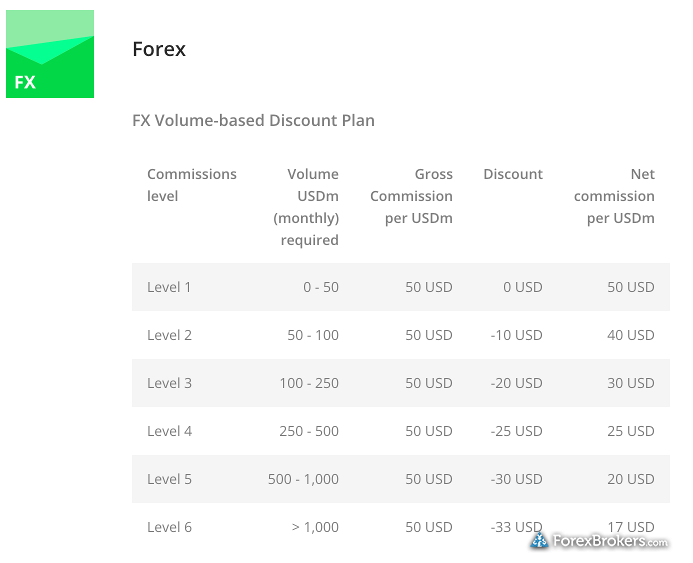Viewport: 693px width, 563px height.
Task: Click the ForexBrokers.com watermark logo
Action: click(x=599, y=540)
